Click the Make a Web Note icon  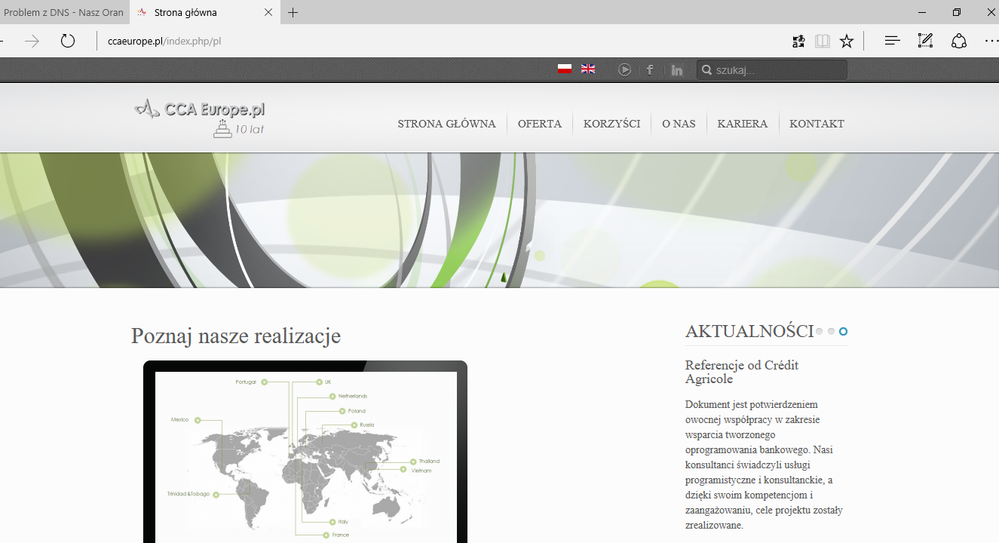(x=925, y=41)
